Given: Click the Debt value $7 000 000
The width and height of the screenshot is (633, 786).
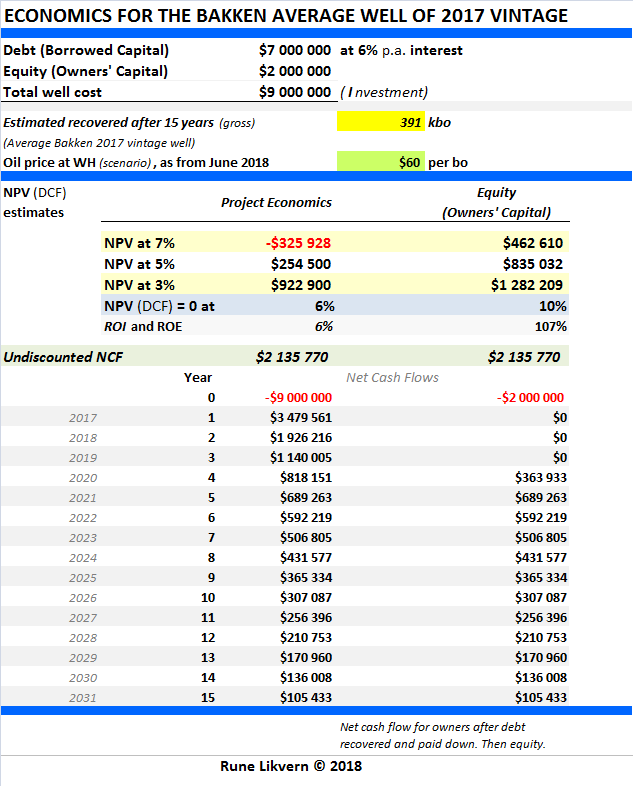Looking at the screenshot, I should [294, 50].
